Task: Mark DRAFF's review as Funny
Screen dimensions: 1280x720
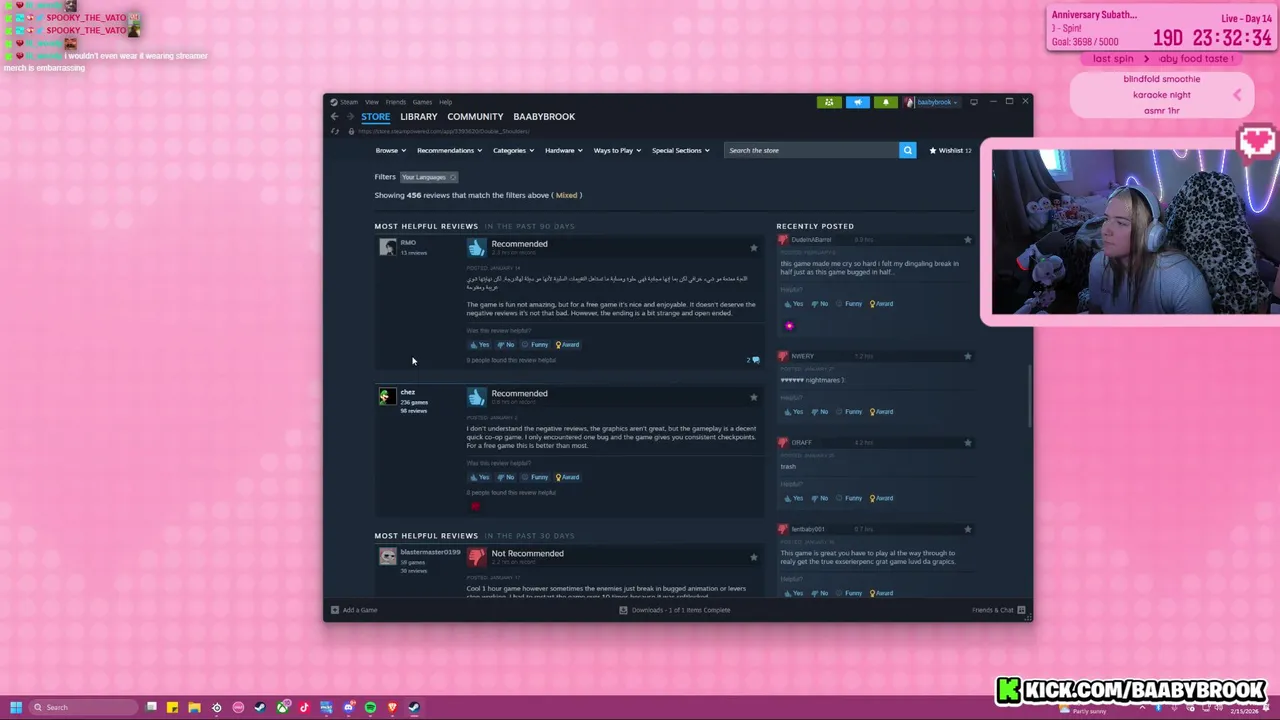Action: coord(849,498)
